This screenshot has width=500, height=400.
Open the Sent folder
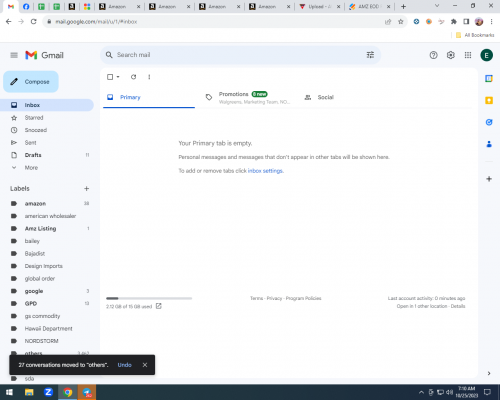tap(47, 143)
